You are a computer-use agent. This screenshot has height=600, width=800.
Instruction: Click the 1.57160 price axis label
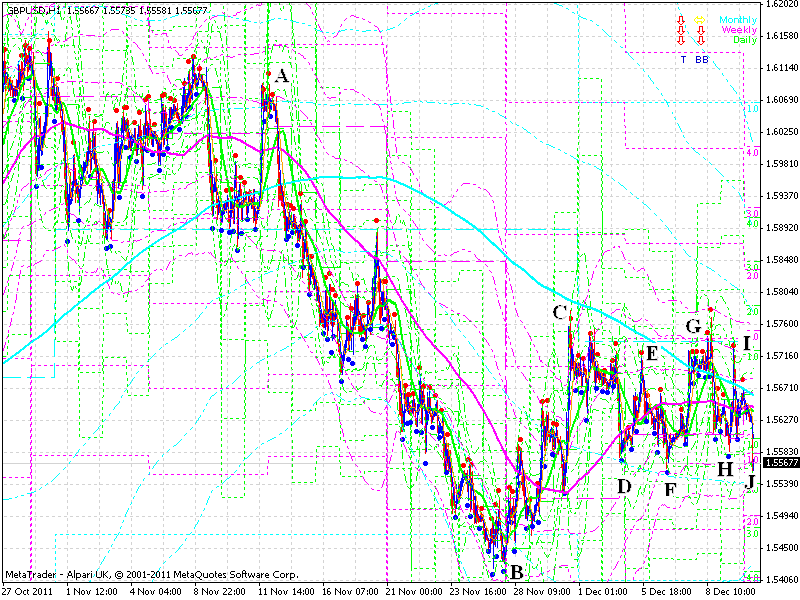782,356
